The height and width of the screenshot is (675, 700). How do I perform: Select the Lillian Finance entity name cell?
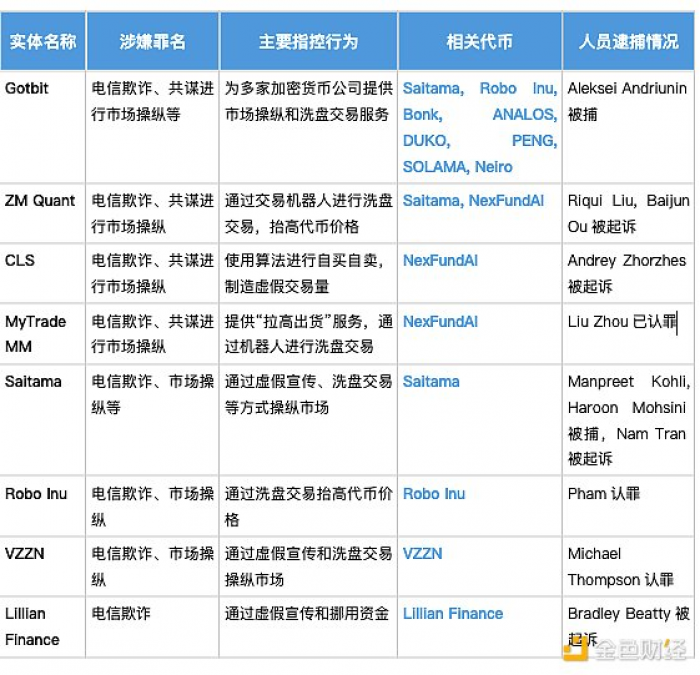point(43,627)
